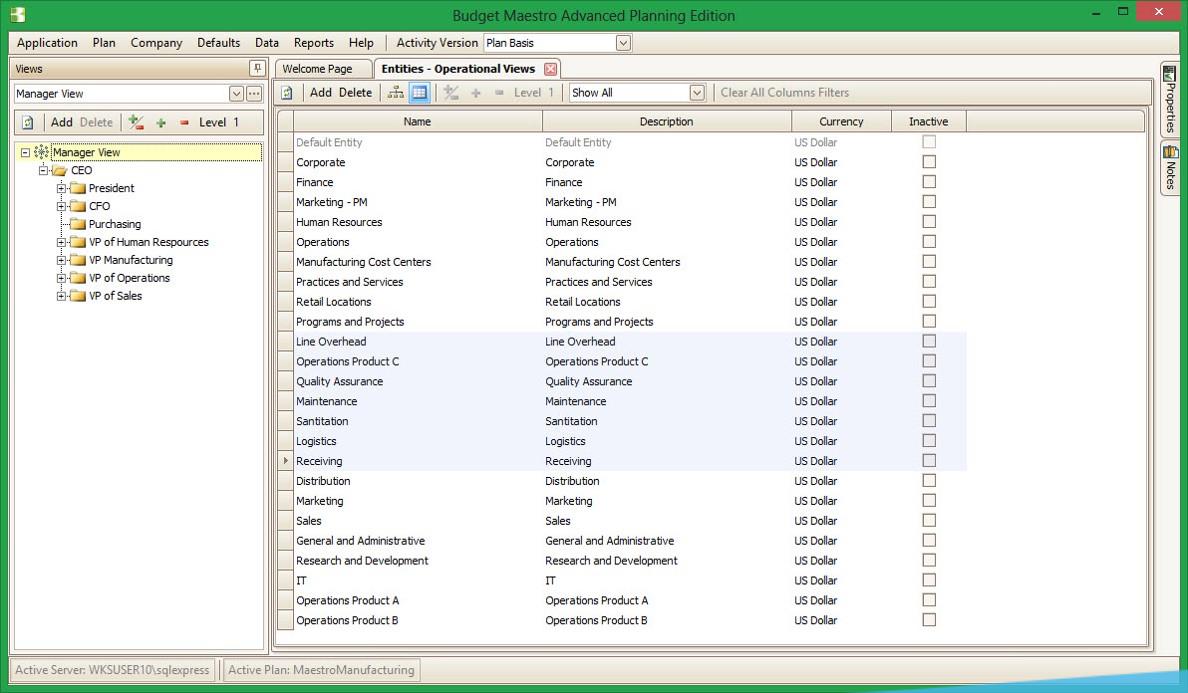
Task: Click the VP of Sales folder icon
Action: (77, 296)
